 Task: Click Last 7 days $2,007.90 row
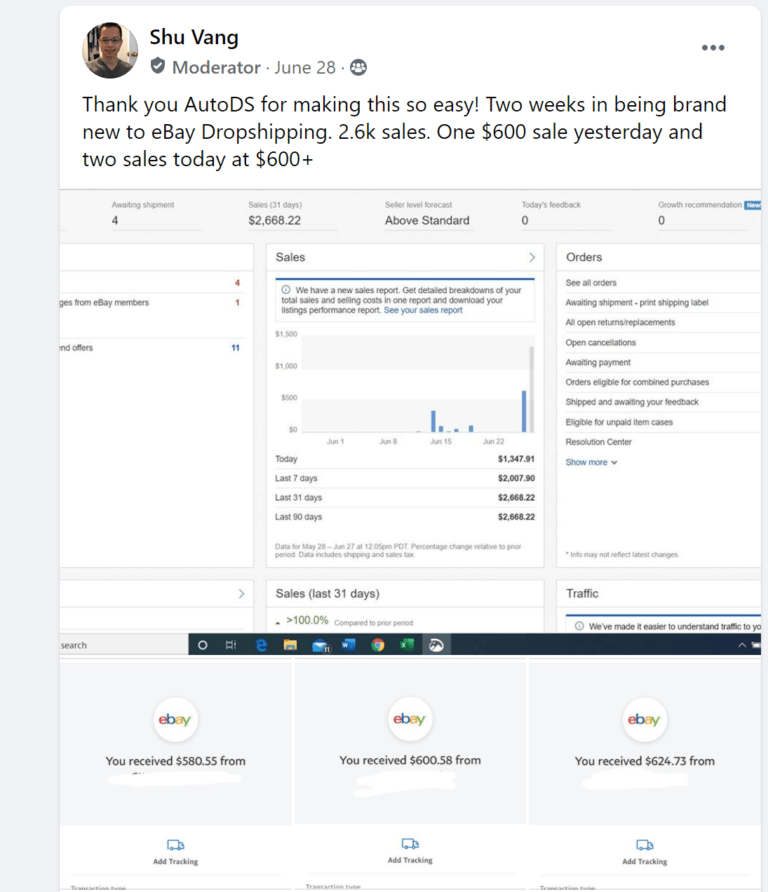(404, 478)
